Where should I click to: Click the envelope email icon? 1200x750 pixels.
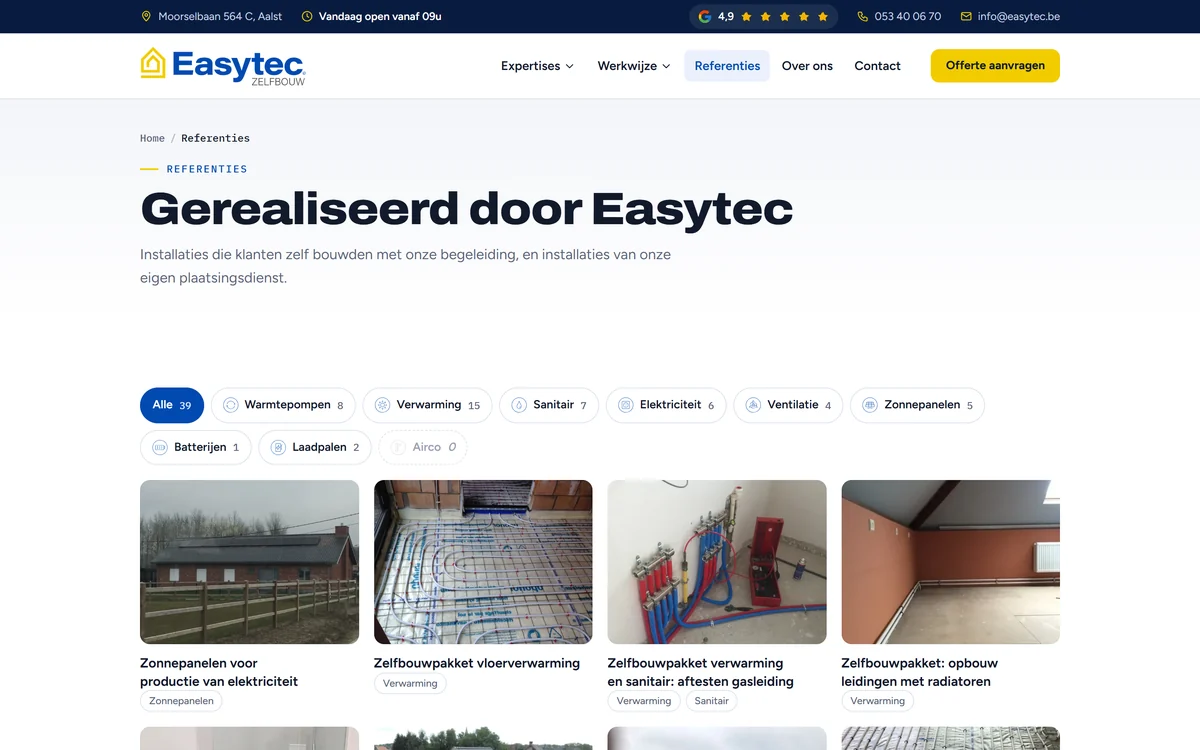coord(966,16)
